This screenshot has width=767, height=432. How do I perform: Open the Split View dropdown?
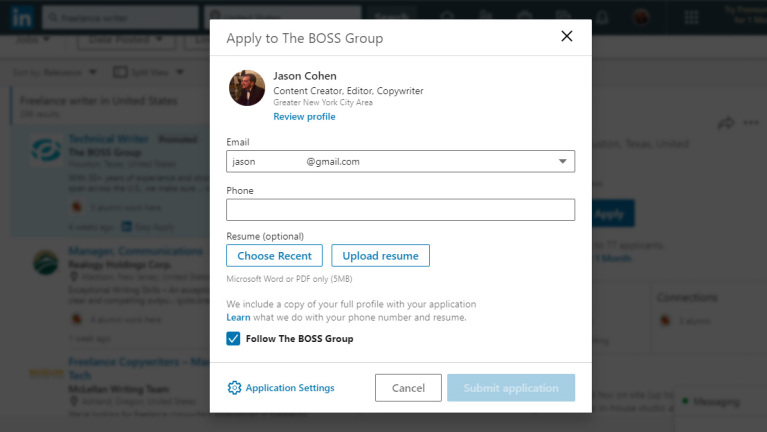tap(149, 72)
